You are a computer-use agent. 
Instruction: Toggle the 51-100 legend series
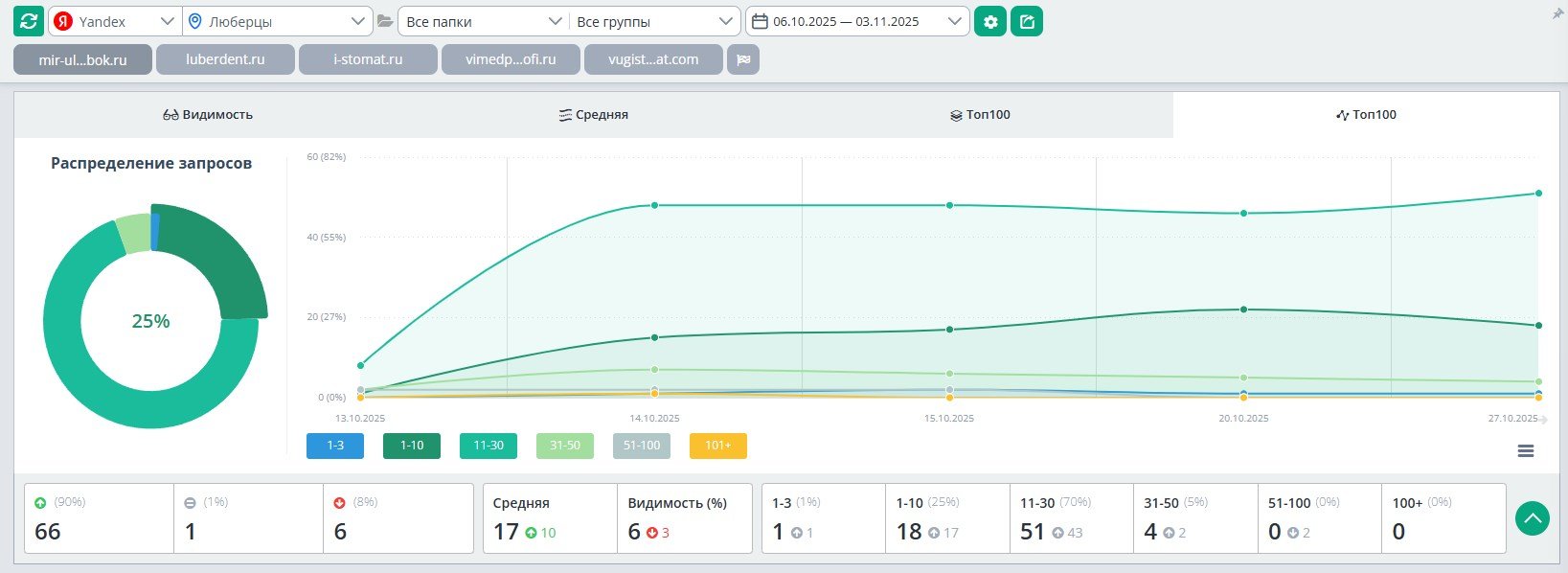click(x=642, y=446)
